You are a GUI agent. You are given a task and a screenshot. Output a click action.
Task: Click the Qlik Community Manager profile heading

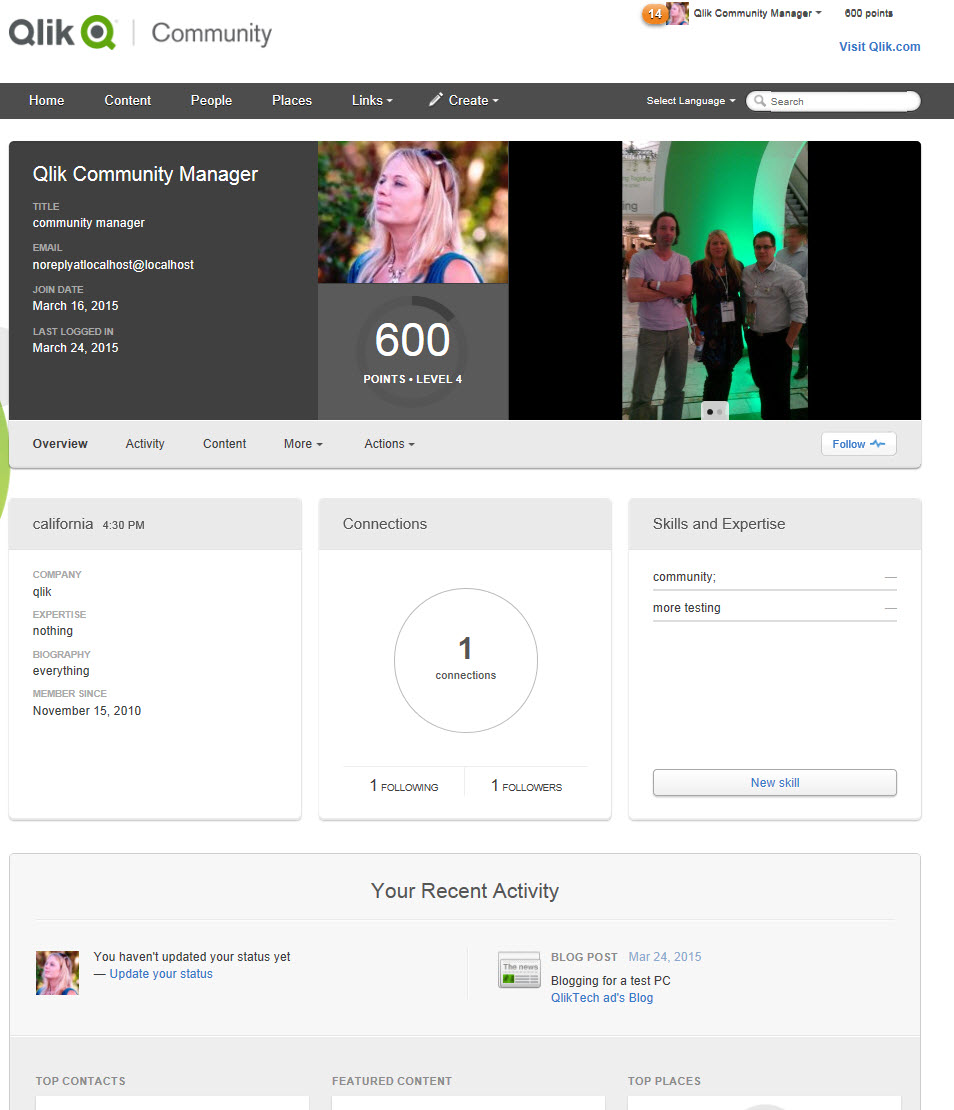pos(145,174)
